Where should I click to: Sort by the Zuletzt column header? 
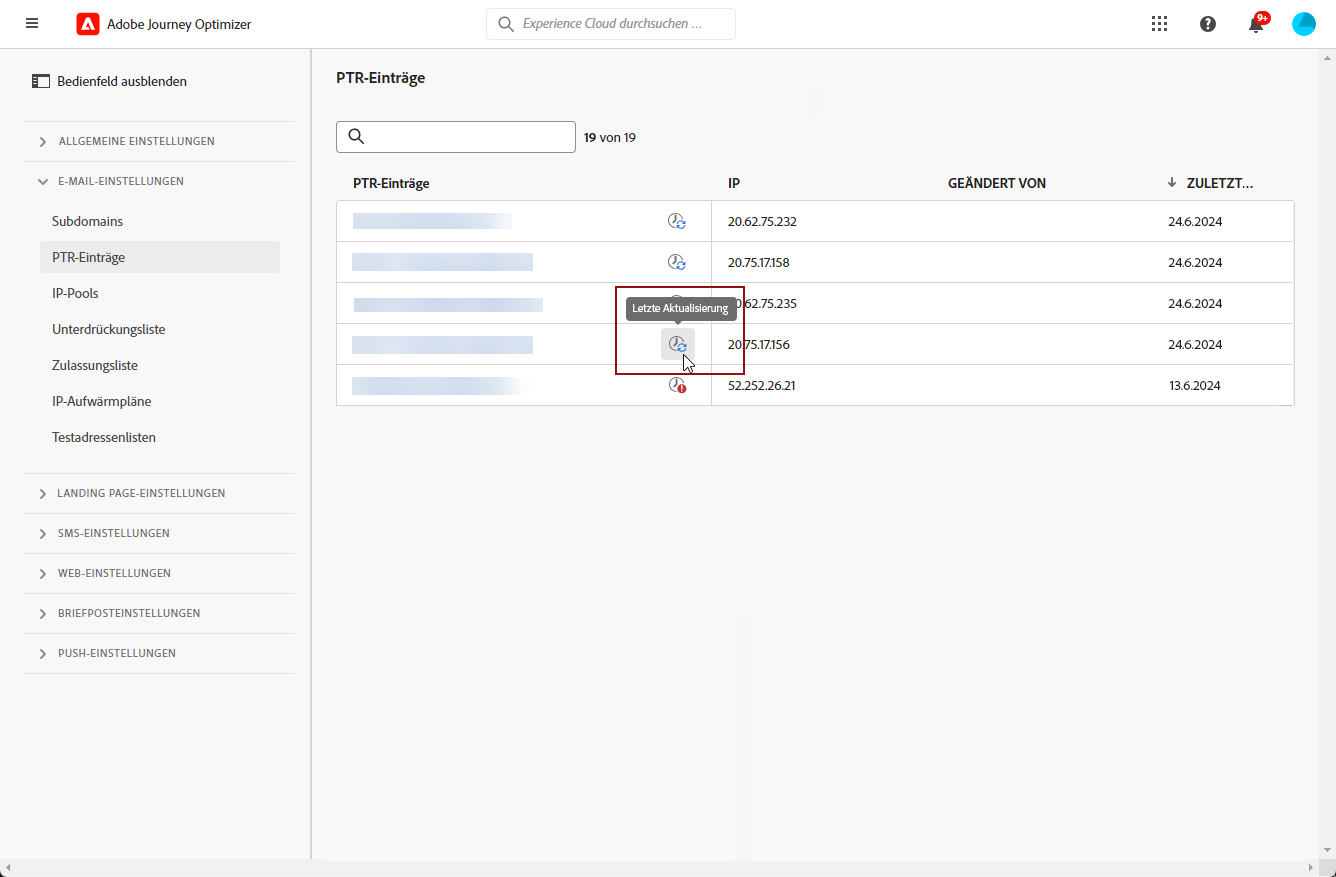[x=1218, y=183]
